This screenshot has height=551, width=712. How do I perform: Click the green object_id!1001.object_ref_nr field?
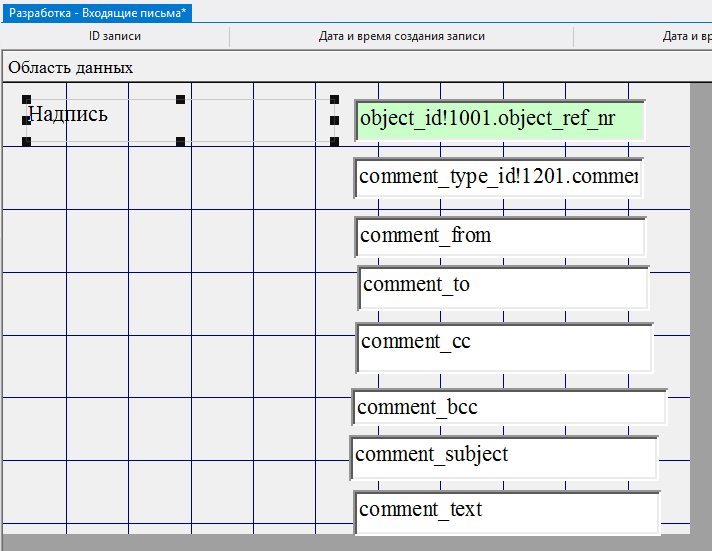tap(499, 120)
